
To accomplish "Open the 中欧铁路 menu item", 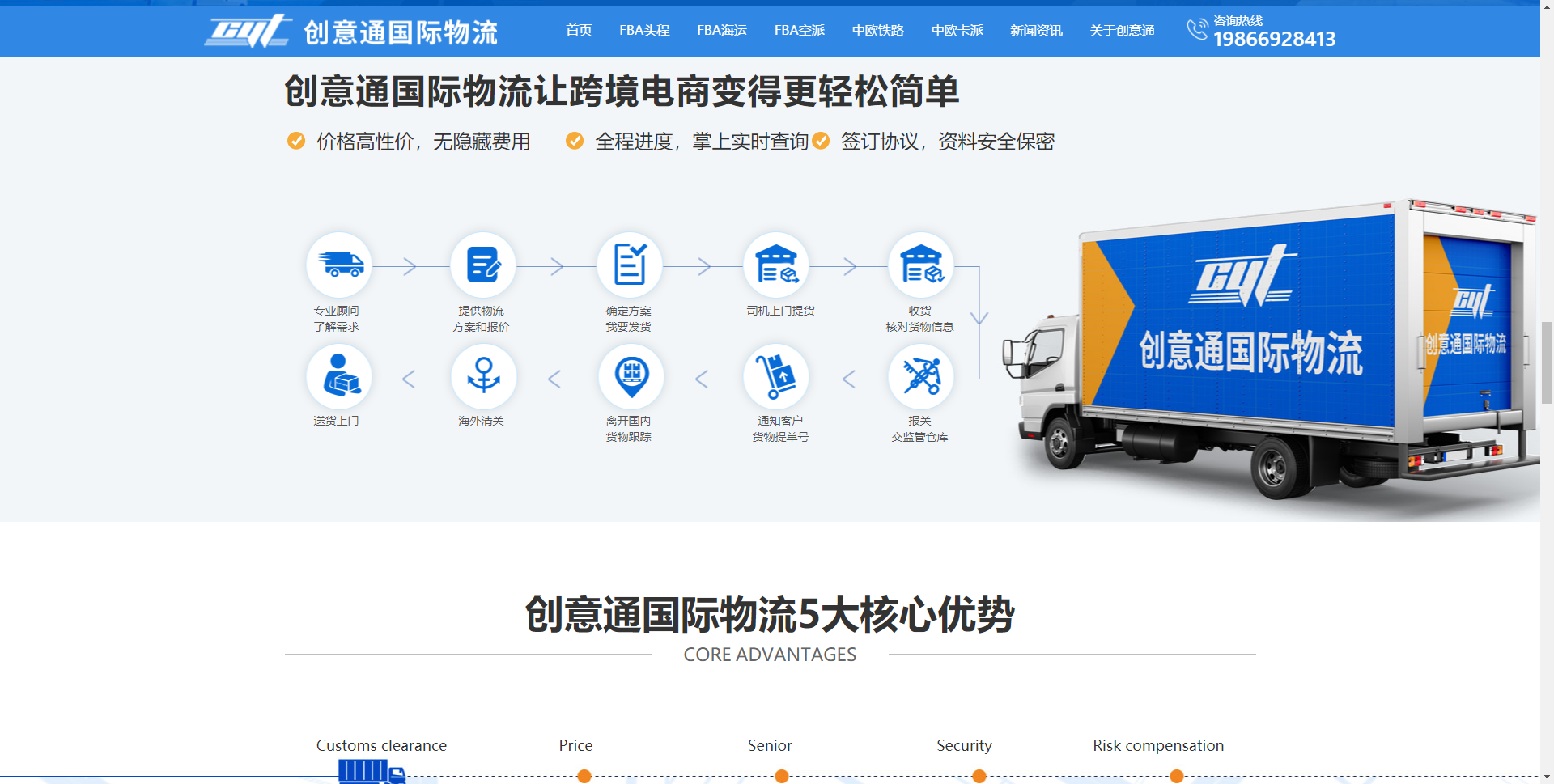I will (877, 30).
